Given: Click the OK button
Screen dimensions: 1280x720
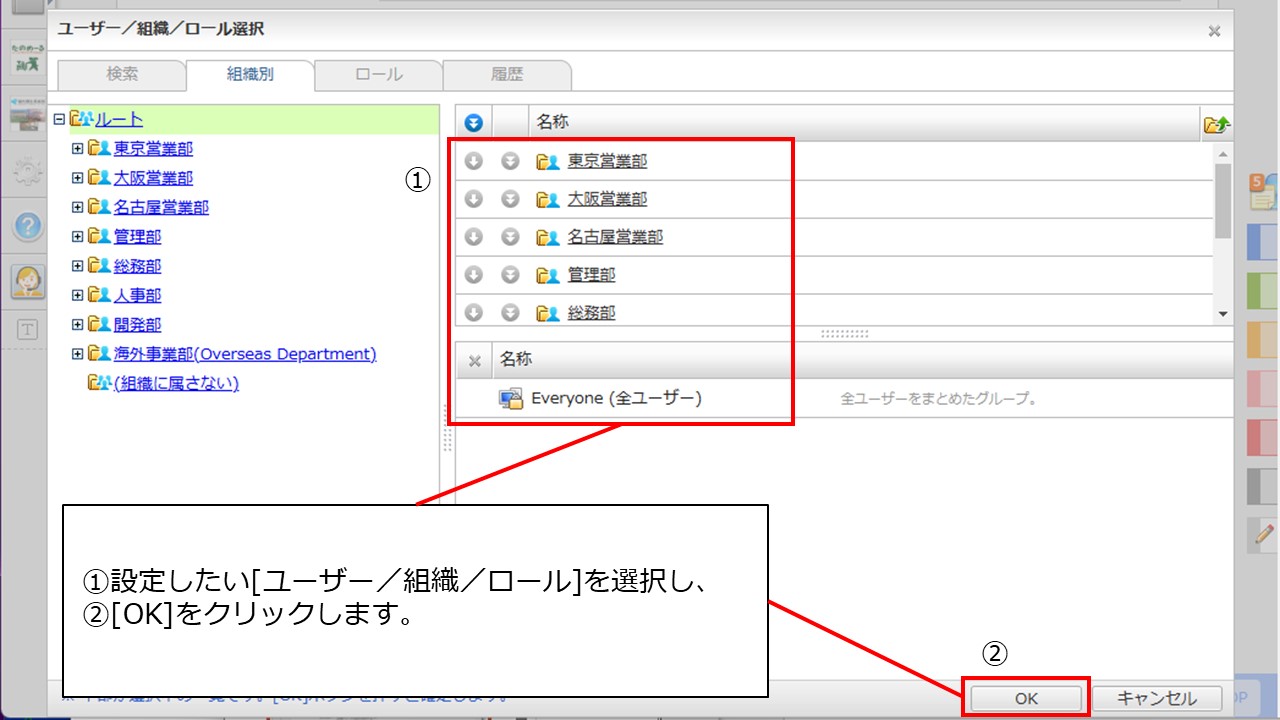Looking at the screenshot, I should (1026, 698).
